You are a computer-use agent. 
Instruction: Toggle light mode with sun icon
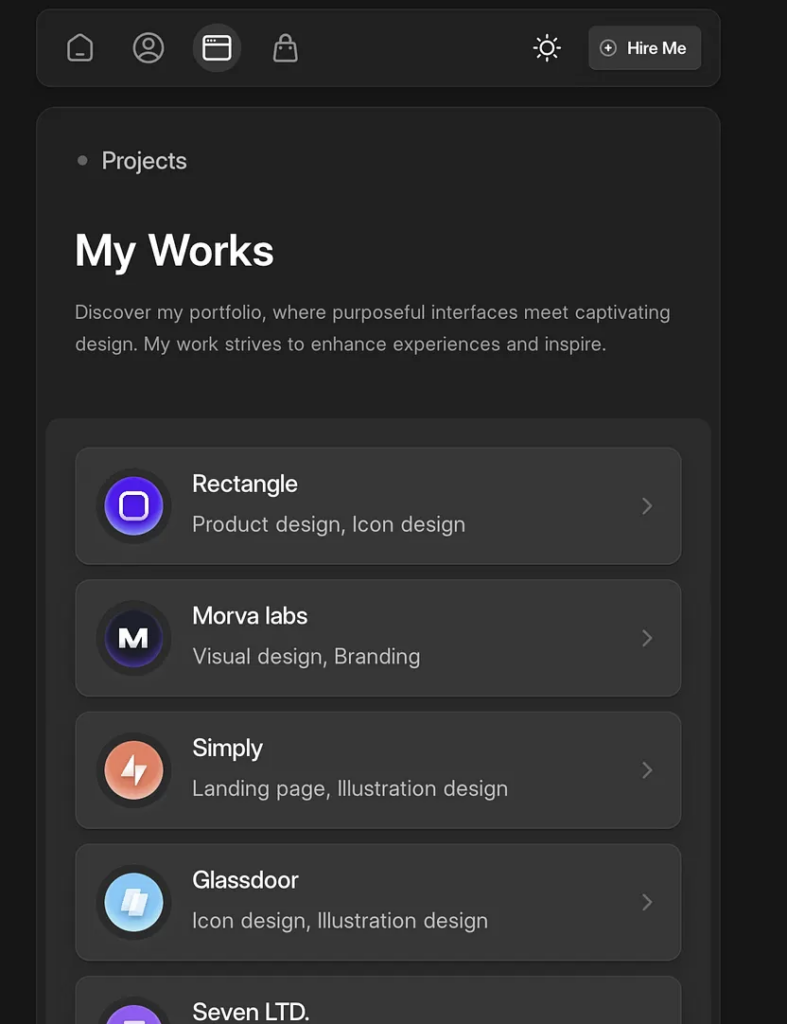[547, 48]
